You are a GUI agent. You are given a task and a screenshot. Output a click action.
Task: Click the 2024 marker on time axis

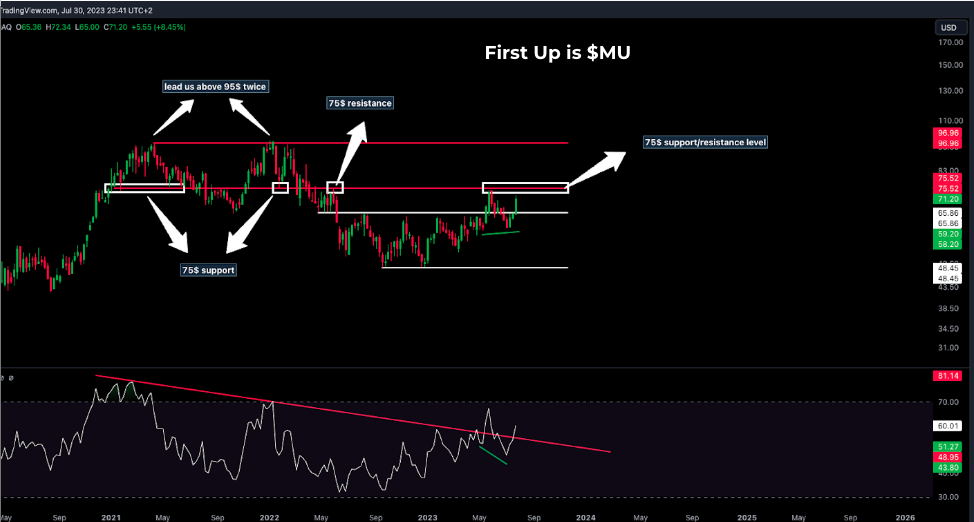(x=585, y=517)
